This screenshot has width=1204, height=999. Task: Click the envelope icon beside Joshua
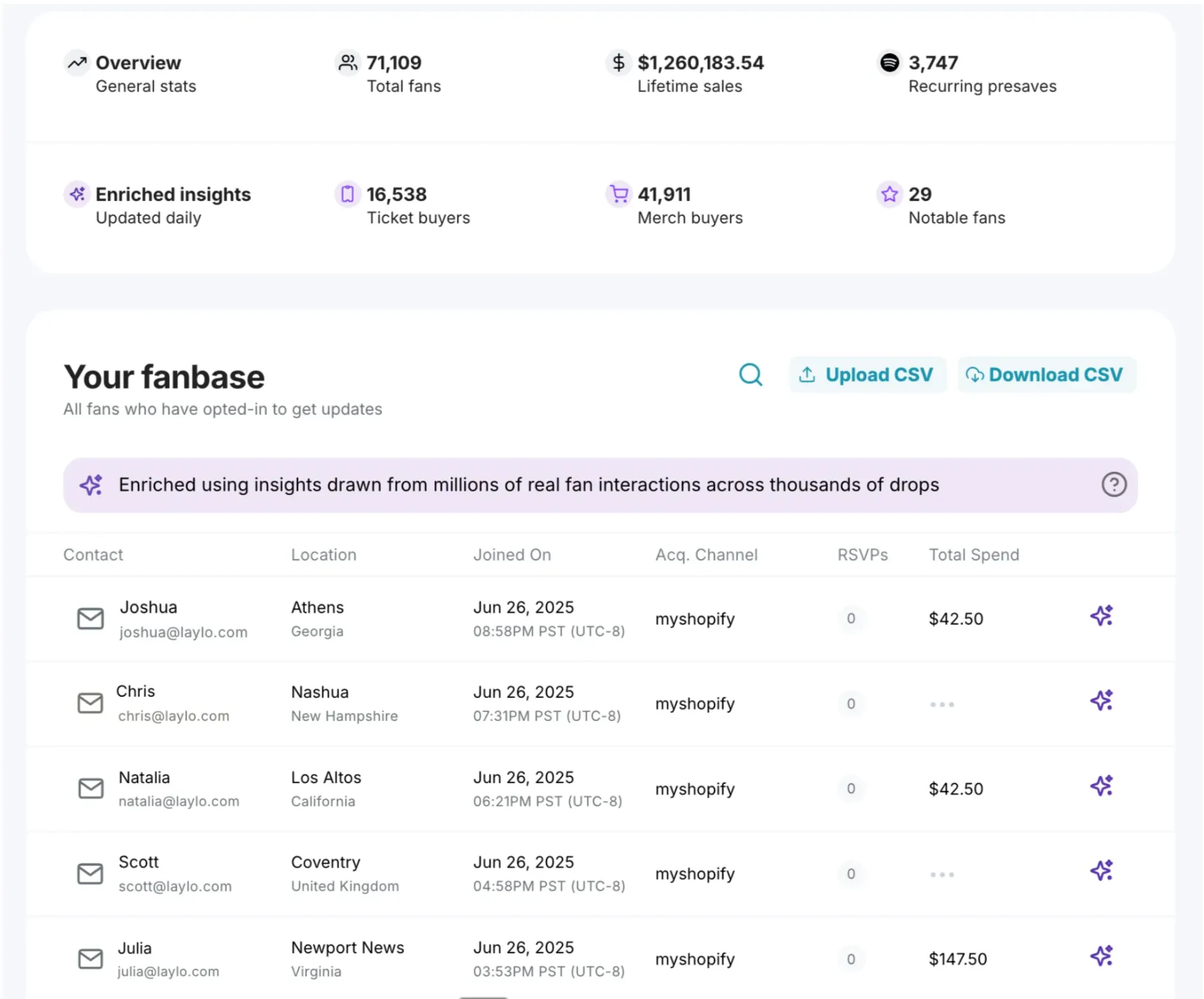pos(90,619)
